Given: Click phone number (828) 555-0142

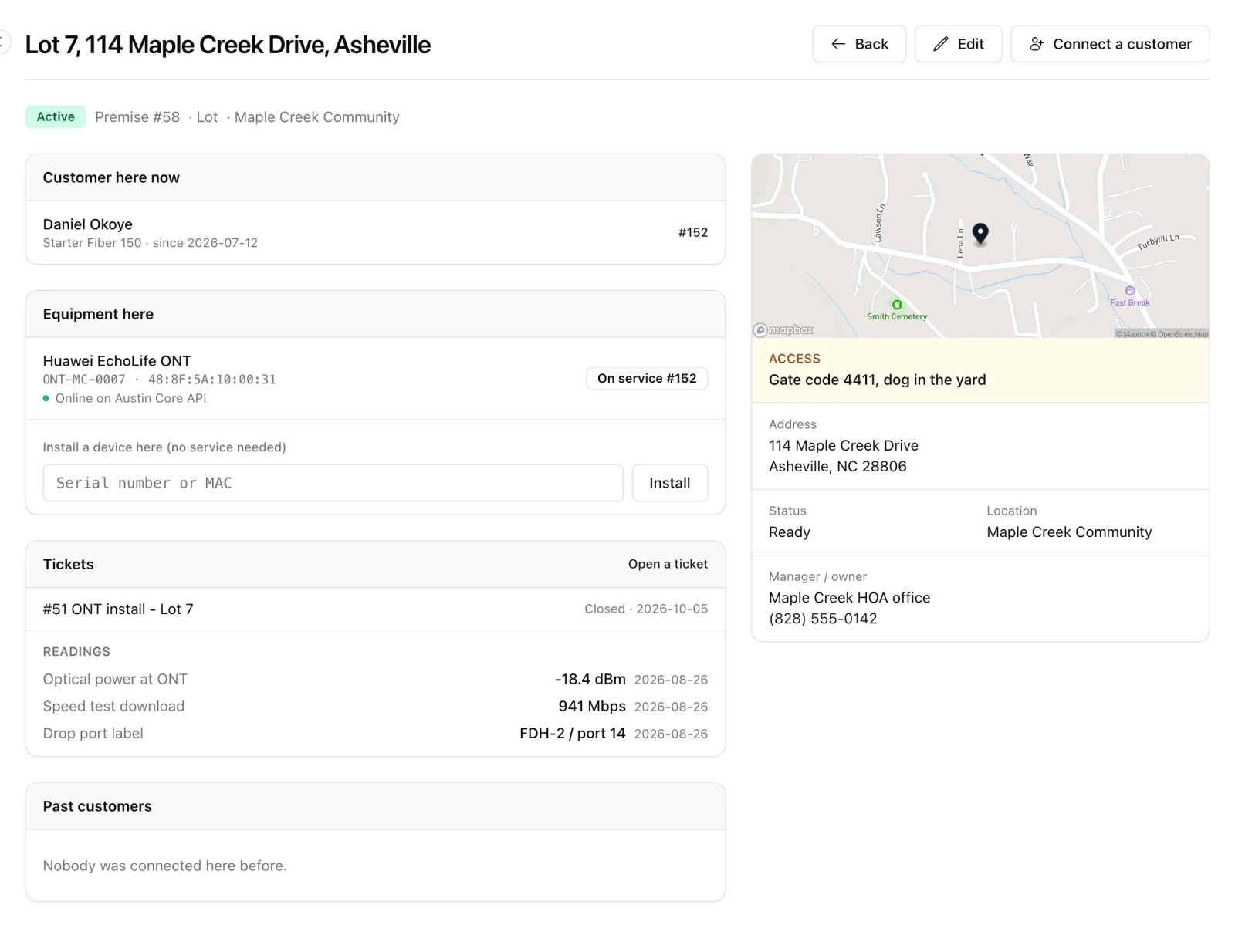Looking at the screenshot, I should pos(823,618).
